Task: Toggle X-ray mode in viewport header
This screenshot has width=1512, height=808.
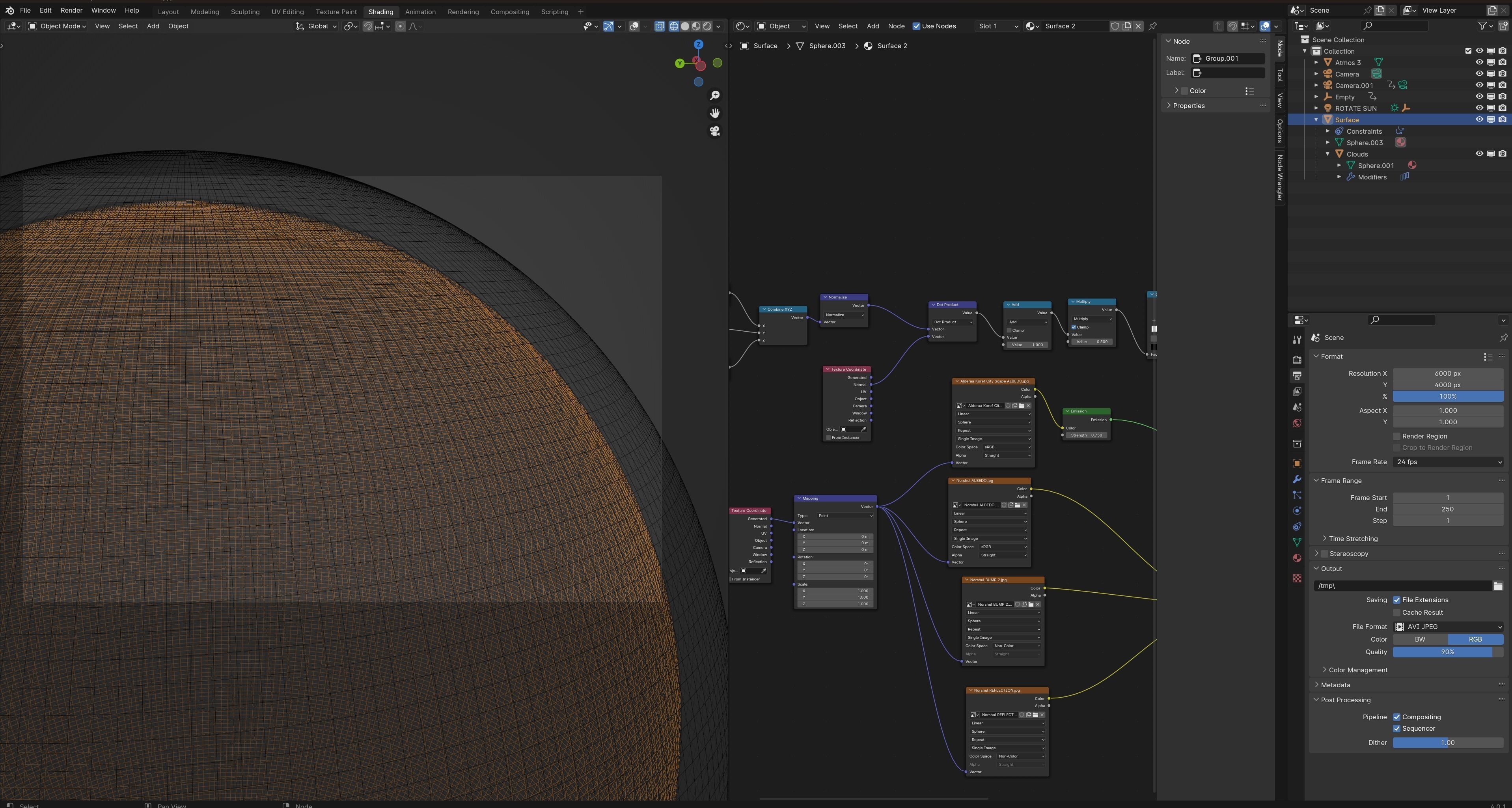Action: (x=659, y=26)
